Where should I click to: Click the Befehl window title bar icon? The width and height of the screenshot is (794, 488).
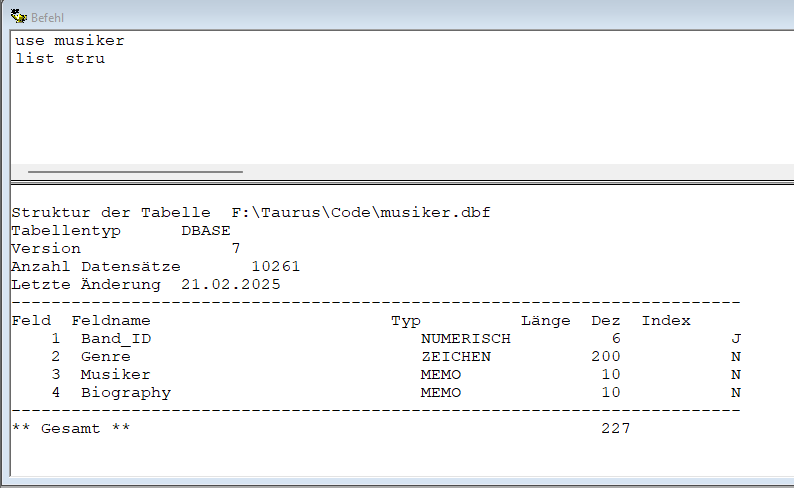[x=18, y=17]
